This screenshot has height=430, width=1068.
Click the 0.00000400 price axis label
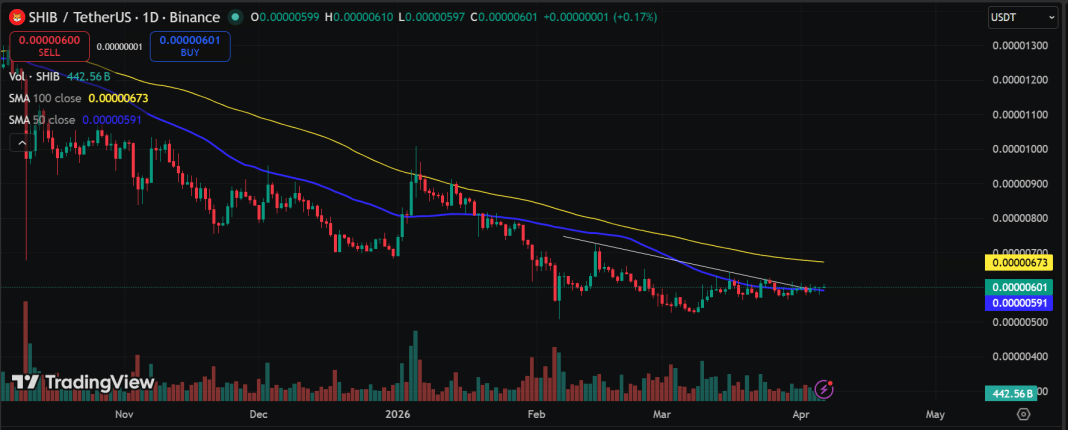(x=1018, y=356)
